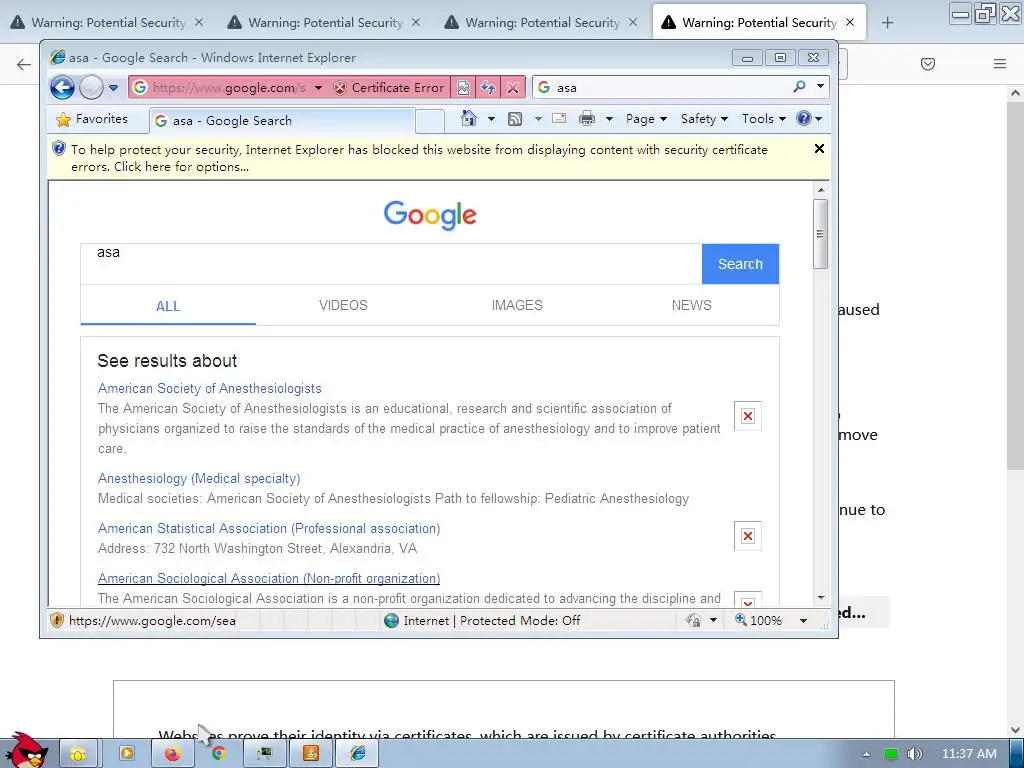Open American Statistical Association link

tap(269, 528)
